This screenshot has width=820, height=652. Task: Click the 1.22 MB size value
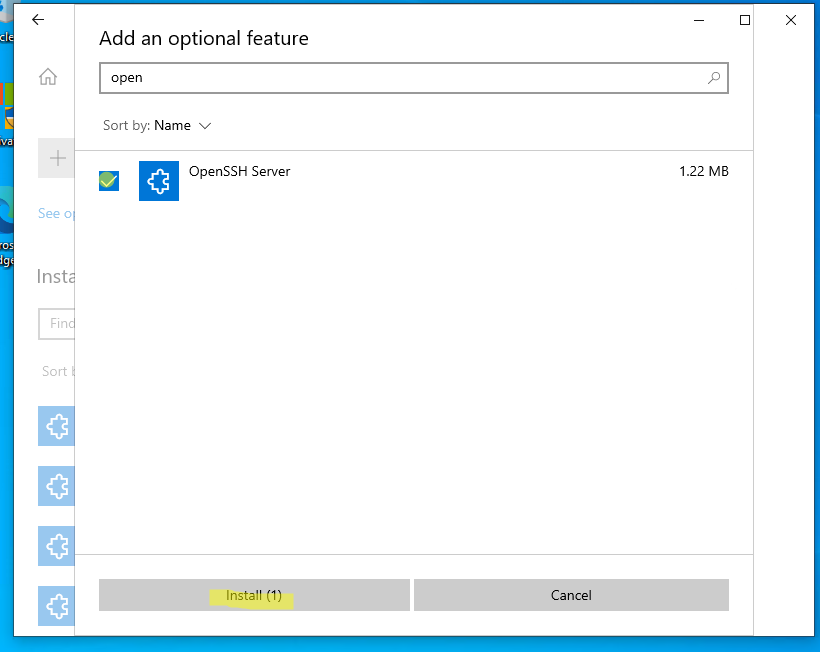[x=703, y=171]
